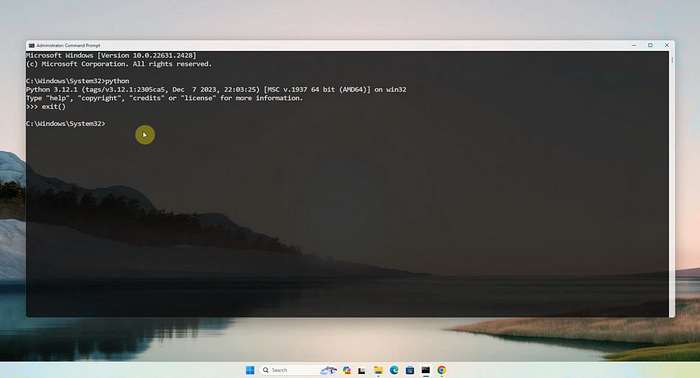Click Command Prompt title bar system icon
This screenshot has width=700, height=378.
pos(31,46)
